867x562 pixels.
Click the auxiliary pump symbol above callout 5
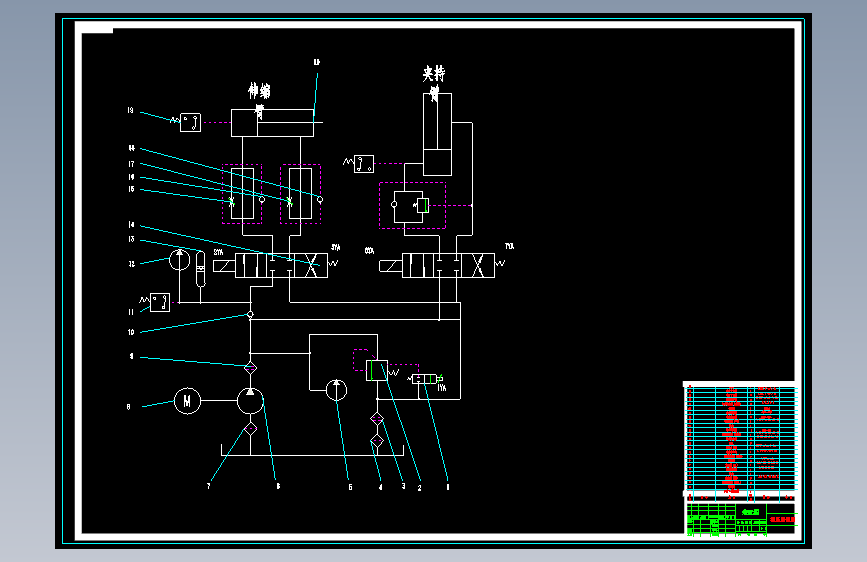[x=336, y=390]
